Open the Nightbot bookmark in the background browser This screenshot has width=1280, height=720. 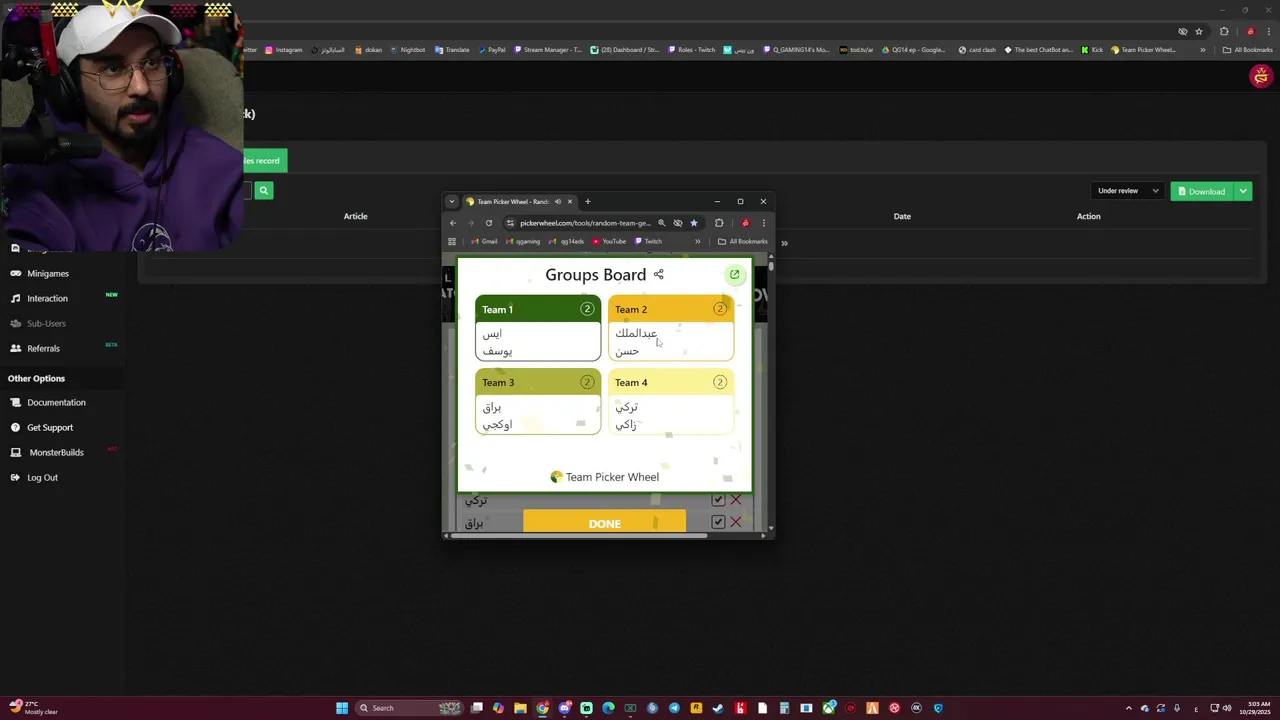[x=407, y=50]
